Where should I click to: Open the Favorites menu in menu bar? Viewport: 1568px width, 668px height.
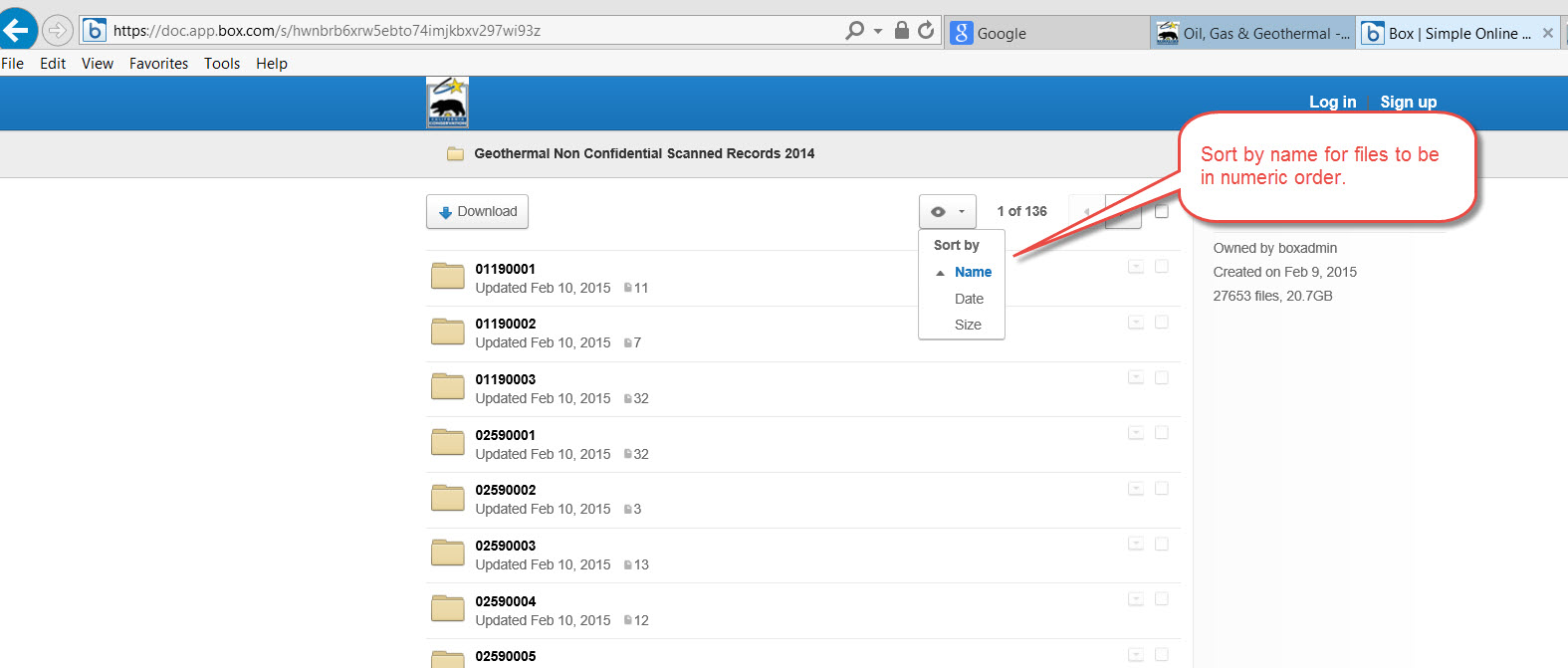(x=158, y=64)
